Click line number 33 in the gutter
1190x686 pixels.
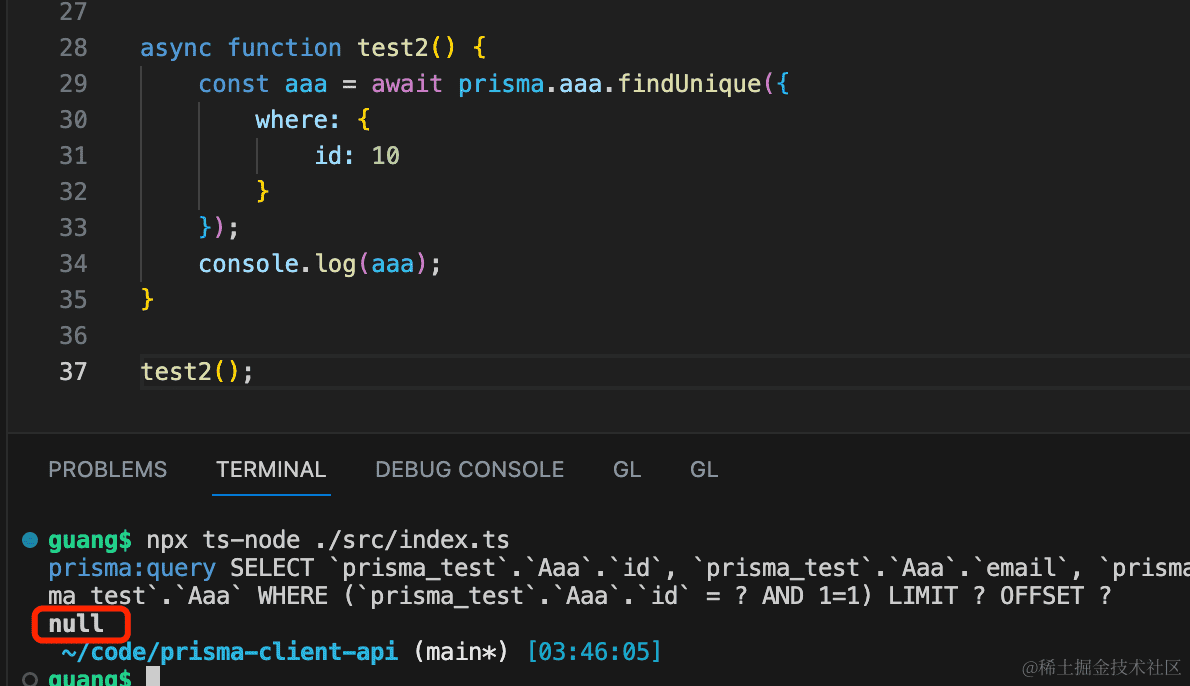click(x=73, y=228)
